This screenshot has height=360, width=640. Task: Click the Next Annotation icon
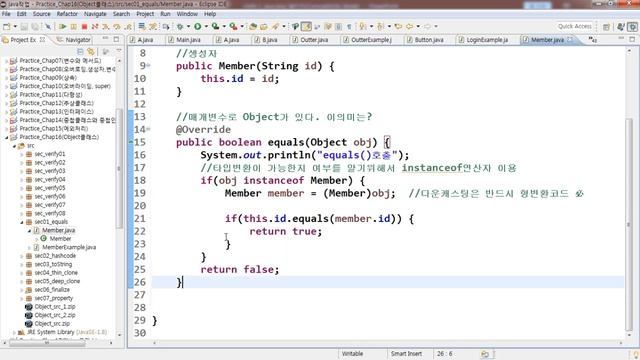point(363,27)
